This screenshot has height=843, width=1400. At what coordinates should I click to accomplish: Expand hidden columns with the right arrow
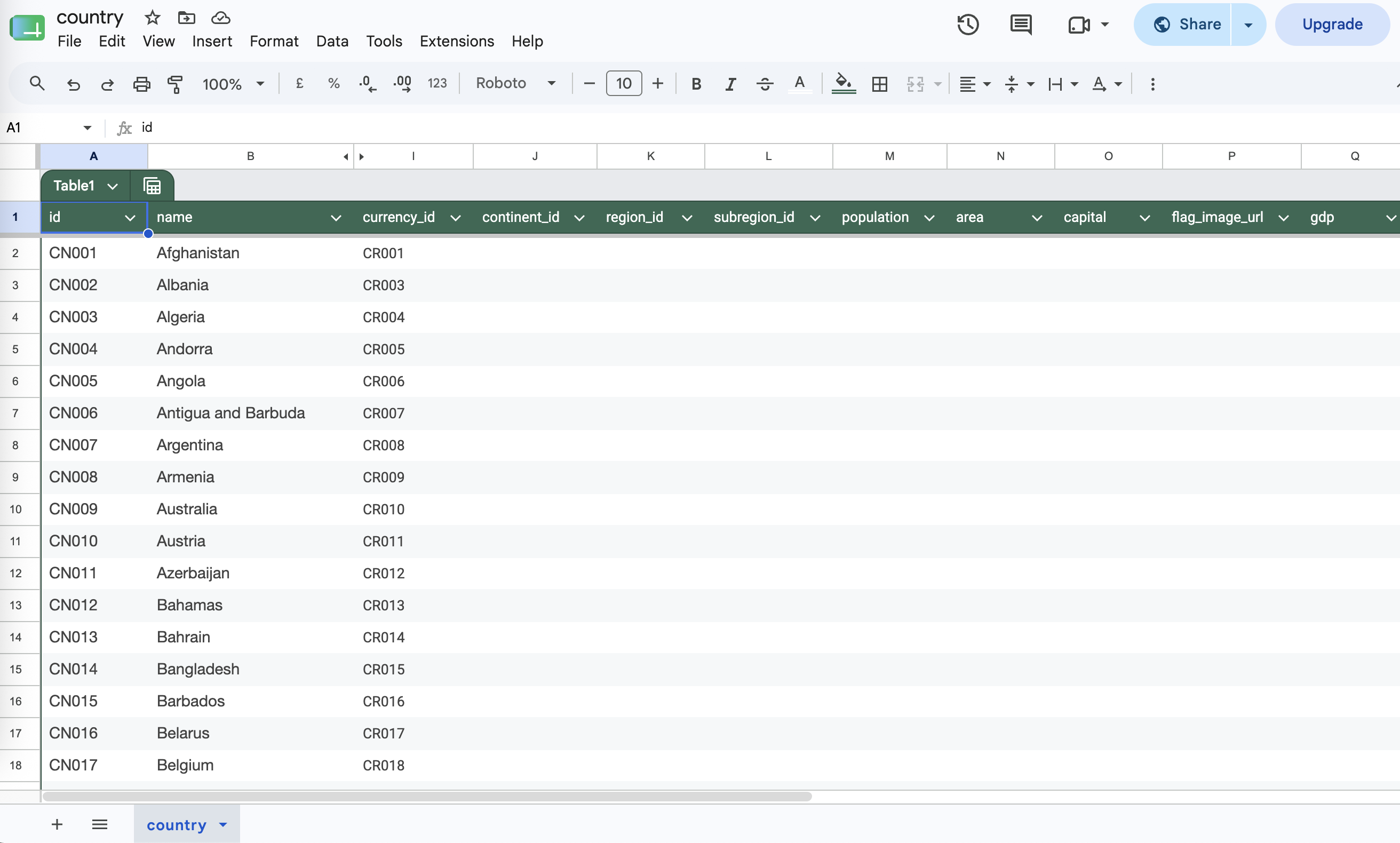[361, 156]
